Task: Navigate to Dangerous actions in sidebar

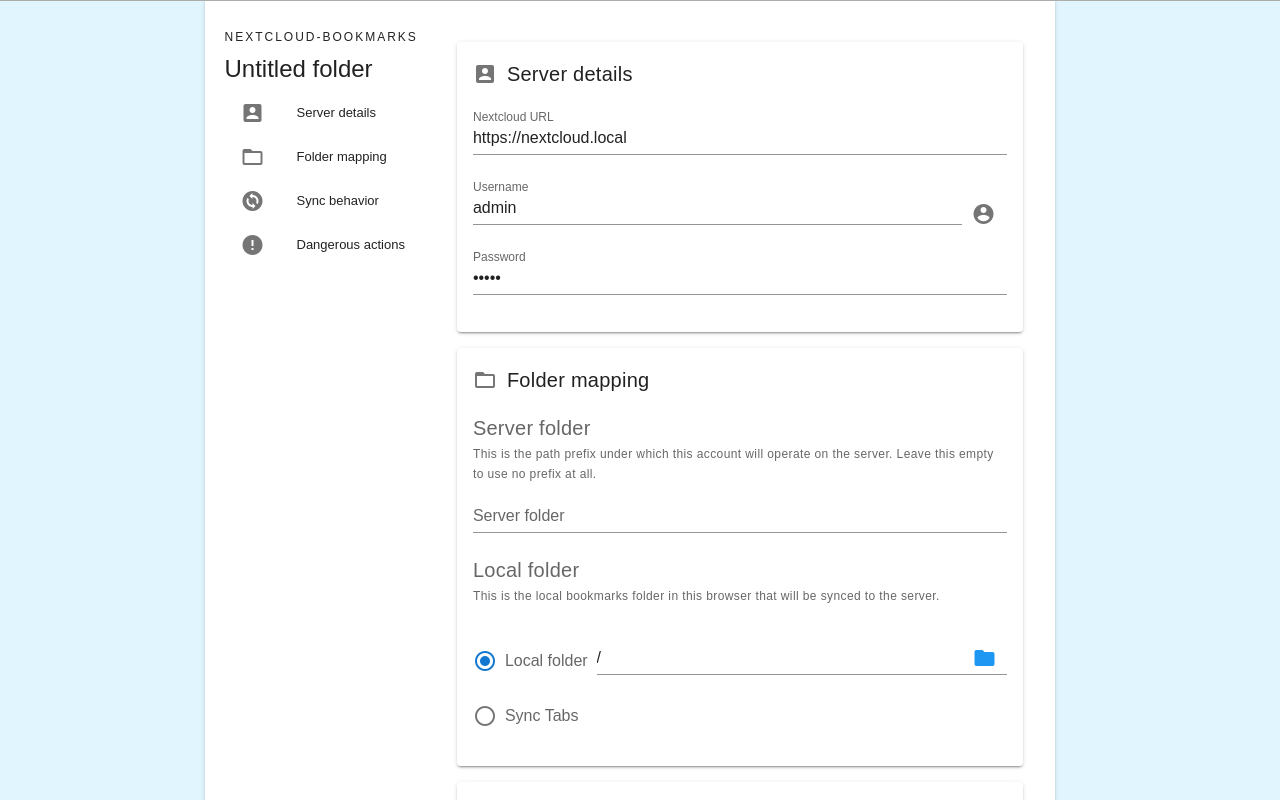Action: click(350, 245)
